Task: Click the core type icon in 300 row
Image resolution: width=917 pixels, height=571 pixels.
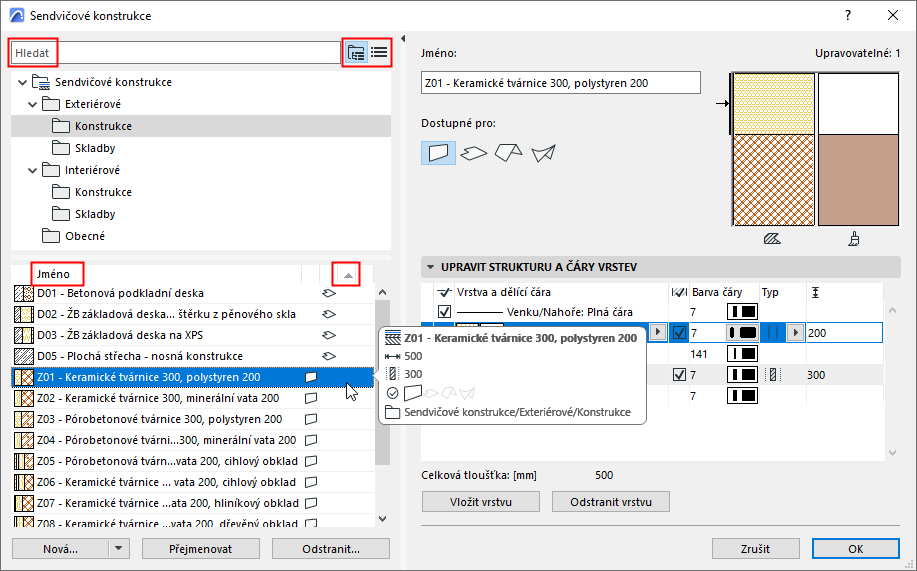Action: coord(773,375)
